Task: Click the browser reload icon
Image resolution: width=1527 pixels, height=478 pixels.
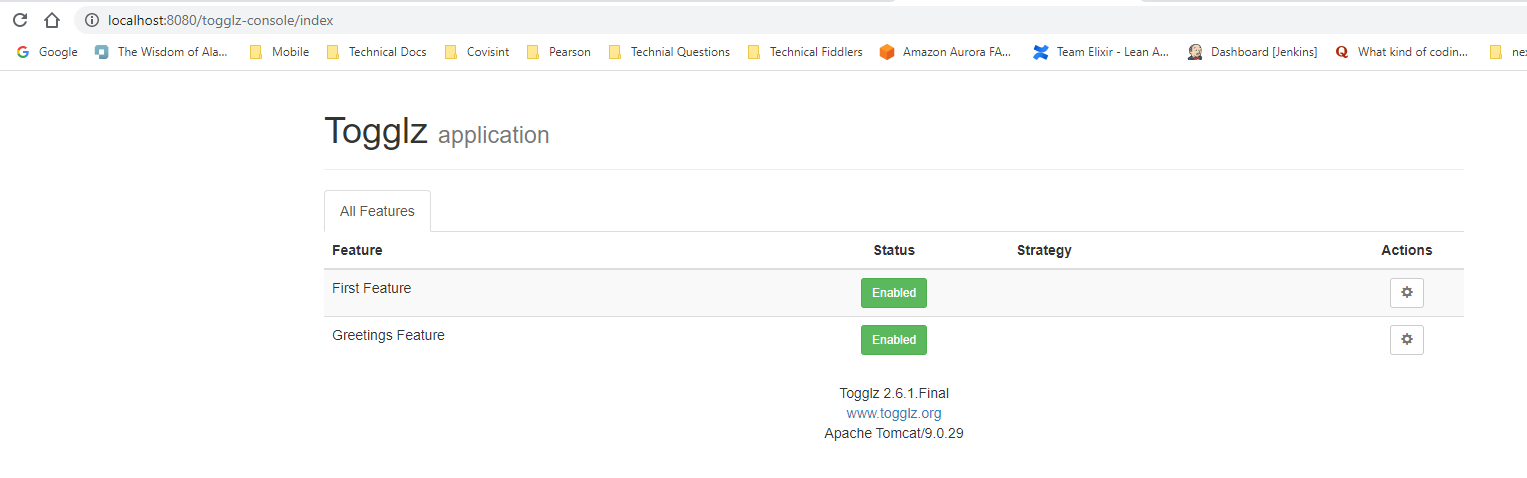Action: point(20,20)
